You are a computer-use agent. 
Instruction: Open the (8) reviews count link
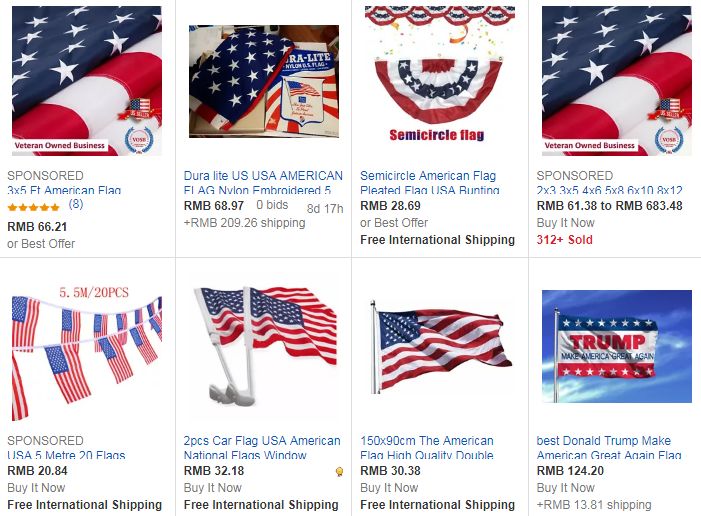point(76,204)
